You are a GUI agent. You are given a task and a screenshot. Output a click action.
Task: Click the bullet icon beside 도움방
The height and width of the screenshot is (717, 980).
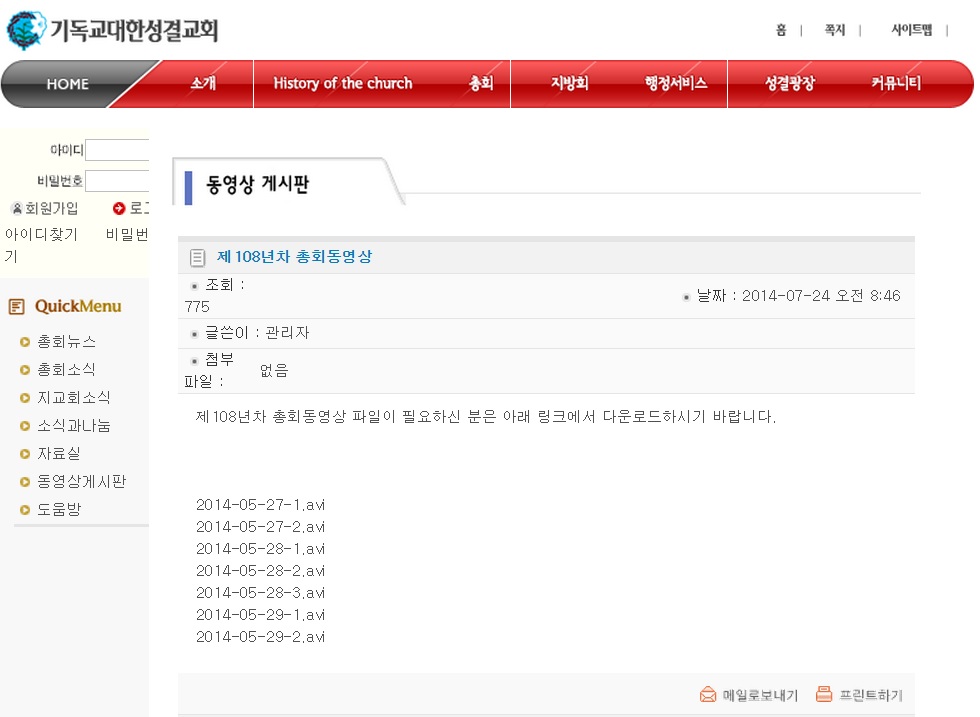pos(25,509)
